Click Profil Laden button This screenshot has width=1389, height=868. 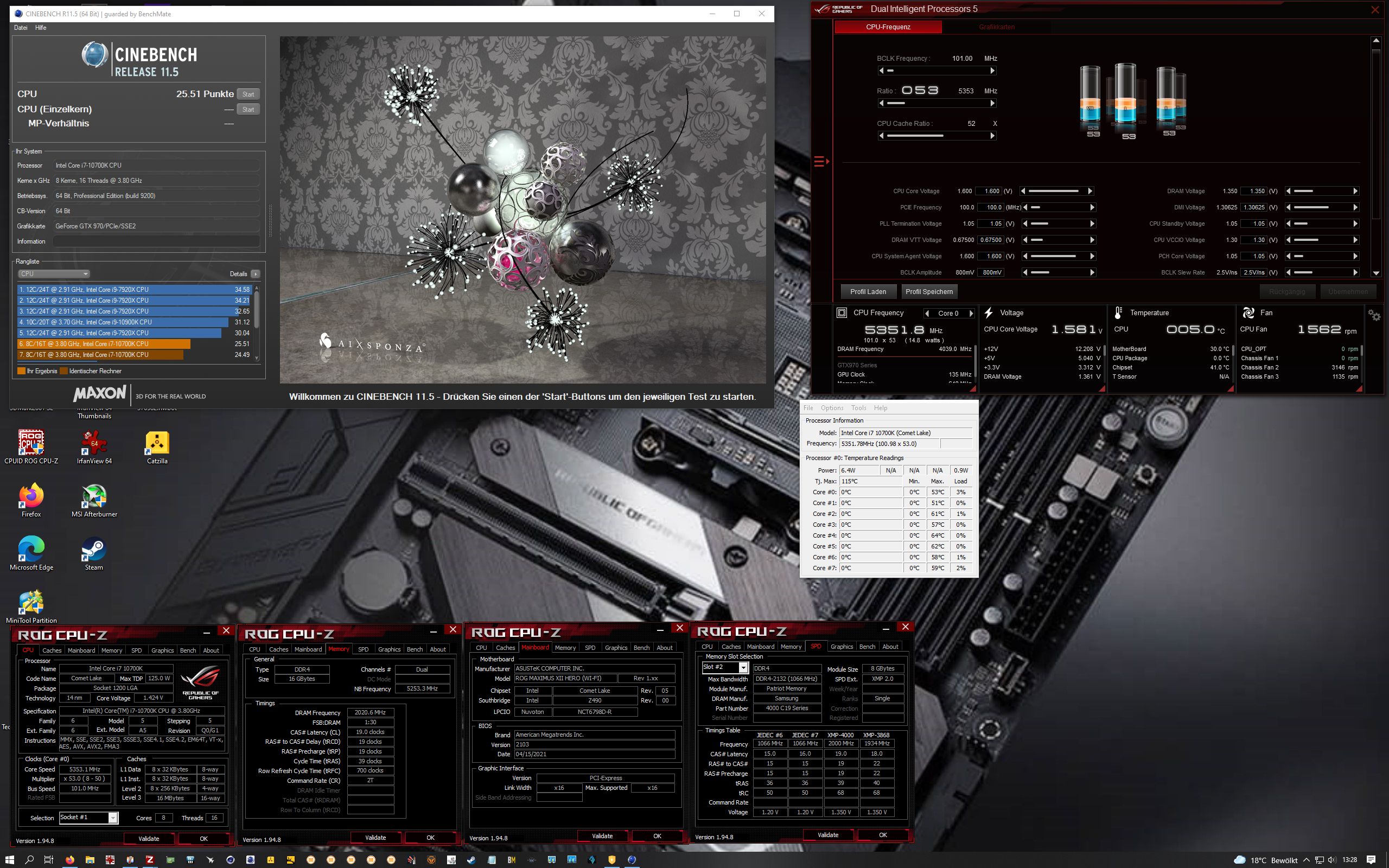(x=868, y=292)
